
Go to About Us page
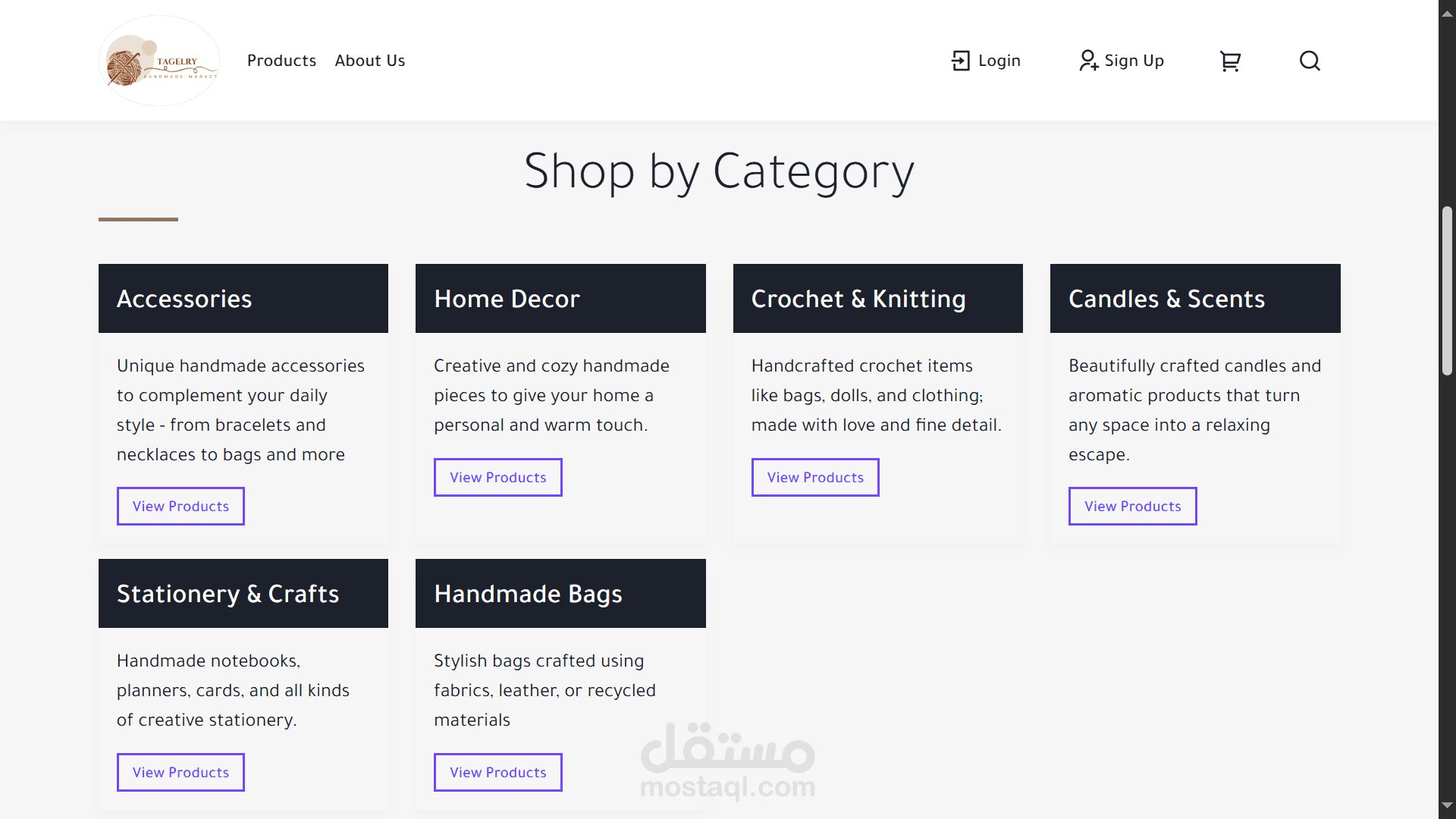pos(370,61)
